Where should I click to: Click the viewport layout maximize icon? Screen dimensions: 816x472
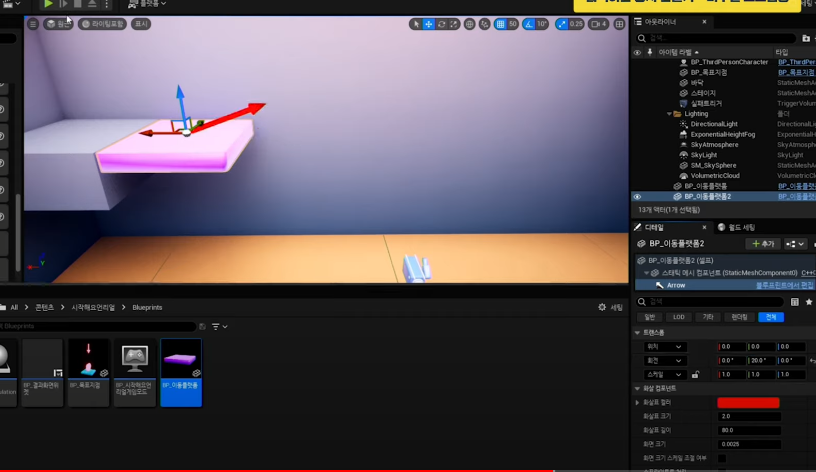point(619,24)
